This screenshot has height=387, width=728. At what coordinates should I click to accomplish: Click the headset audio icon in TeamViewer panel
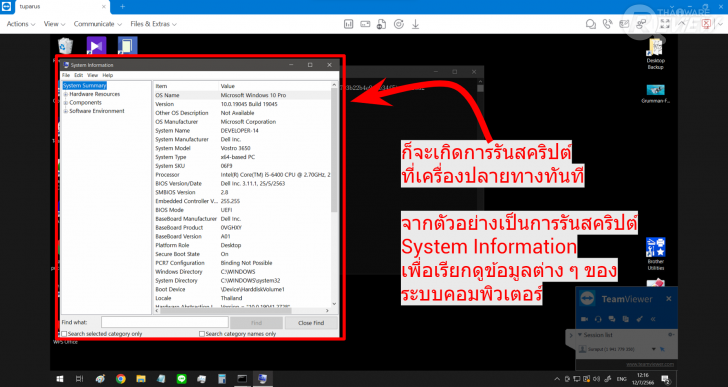point(598,319)
